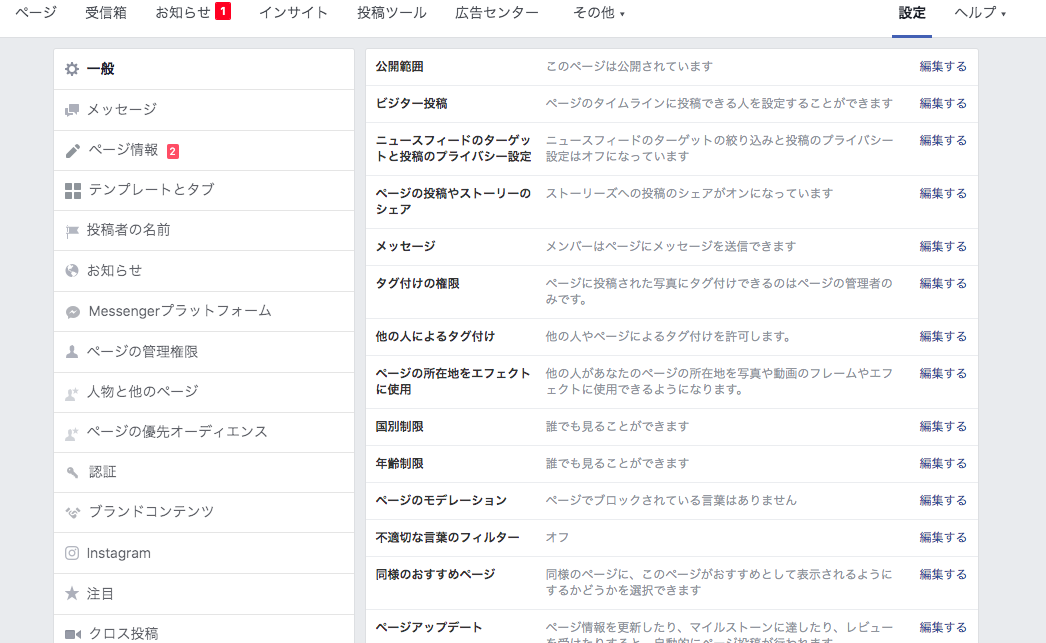
Task: Select the star icon beside 注目
Action: tap(70, 593)
